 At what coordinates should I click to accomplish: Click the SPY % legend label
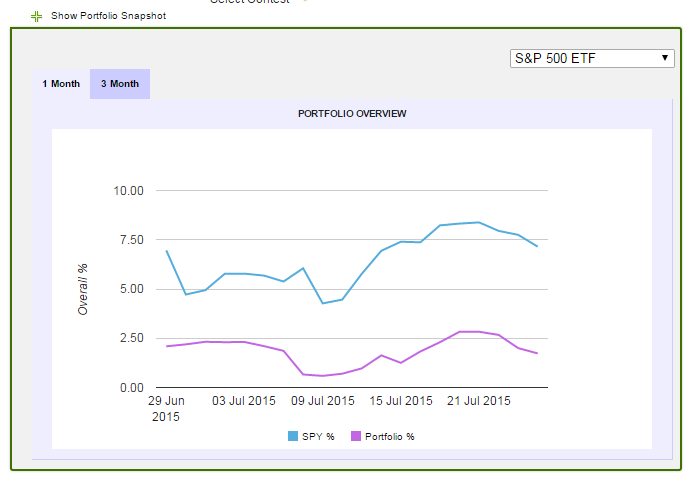[318, 437]
